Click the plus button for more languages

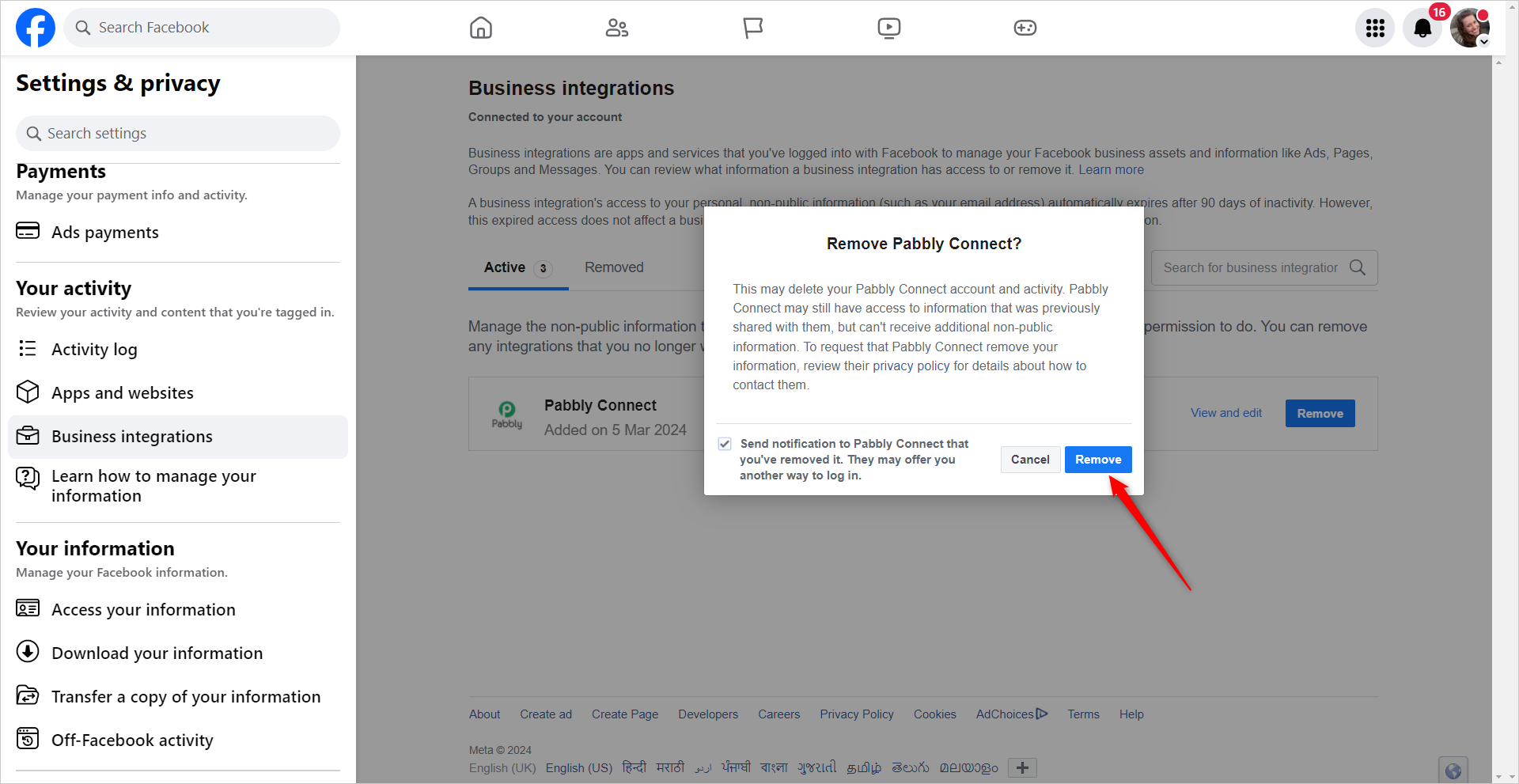[1022, 767]
